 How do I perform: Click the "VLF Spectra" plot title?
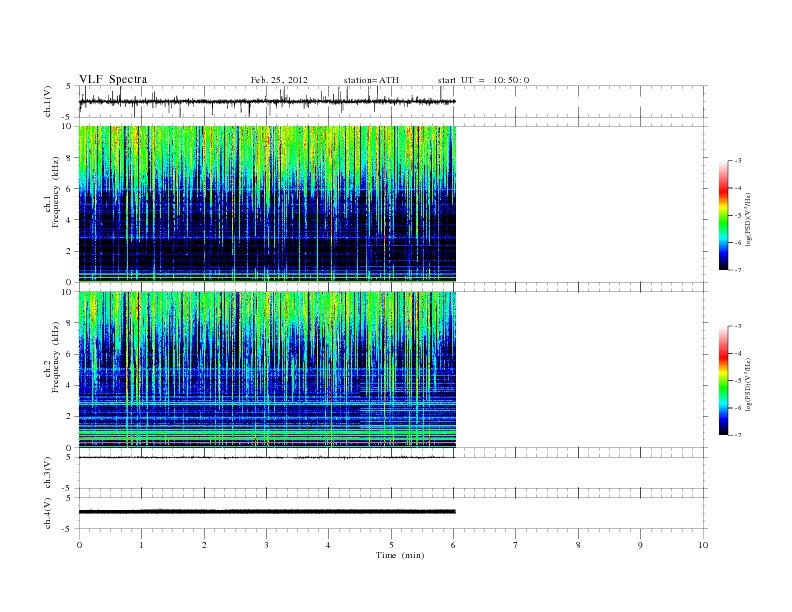coord(113,79)
